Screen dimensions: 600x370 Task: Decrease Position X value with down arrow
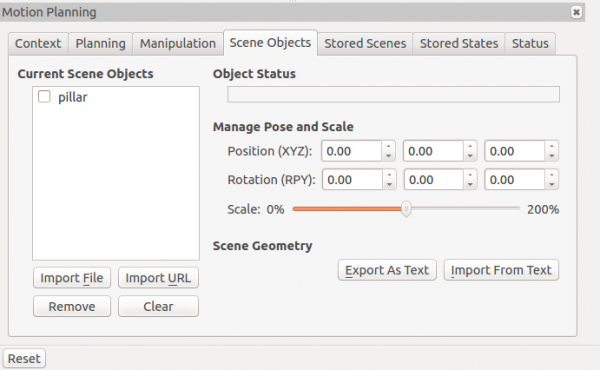point(388,156)
